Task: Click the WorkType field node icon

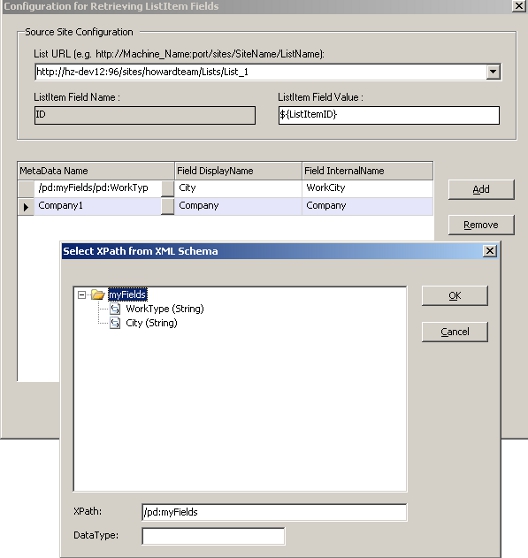Action: [x=115, y=309]
